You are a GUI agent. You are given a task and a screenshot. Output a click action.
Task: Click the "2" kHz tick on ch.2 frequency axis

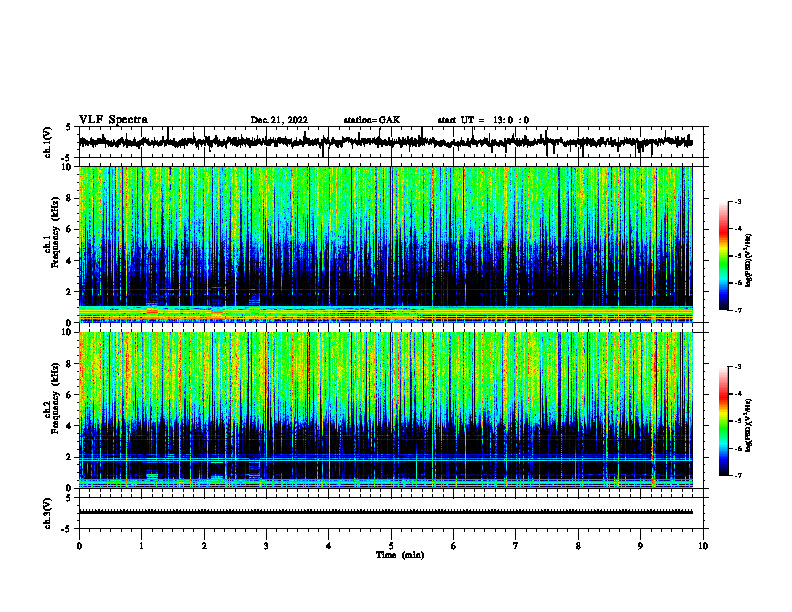coord(69,457)
